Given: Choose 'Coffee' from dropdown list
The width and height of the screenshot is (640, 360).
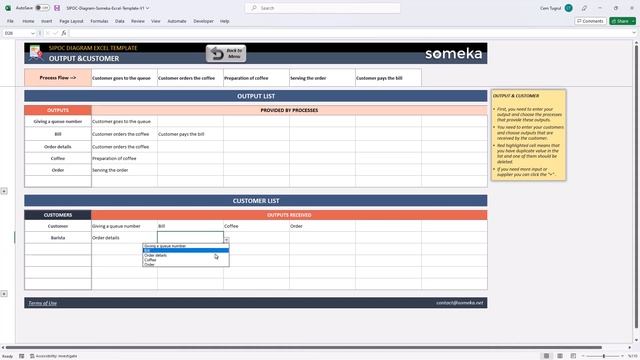Looking at the screenshot, I should coord(186,260).
